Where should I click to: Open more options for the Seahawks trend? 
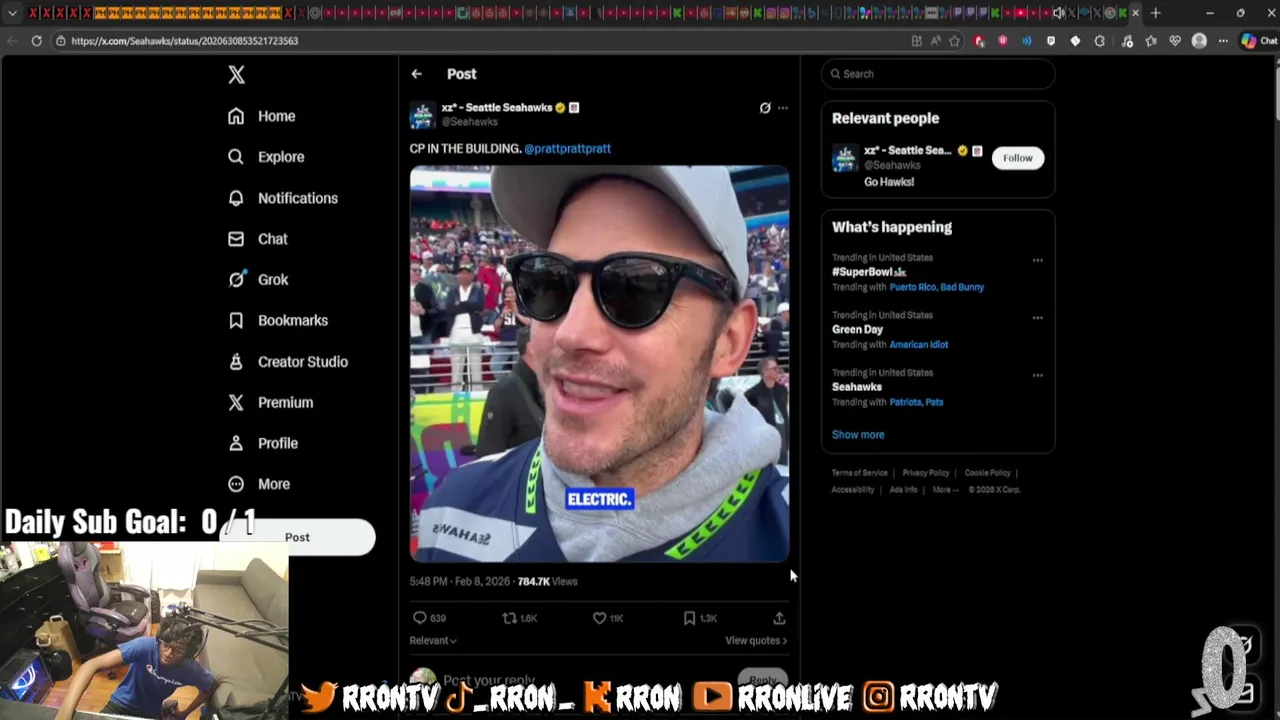(x=1037, y=376)
